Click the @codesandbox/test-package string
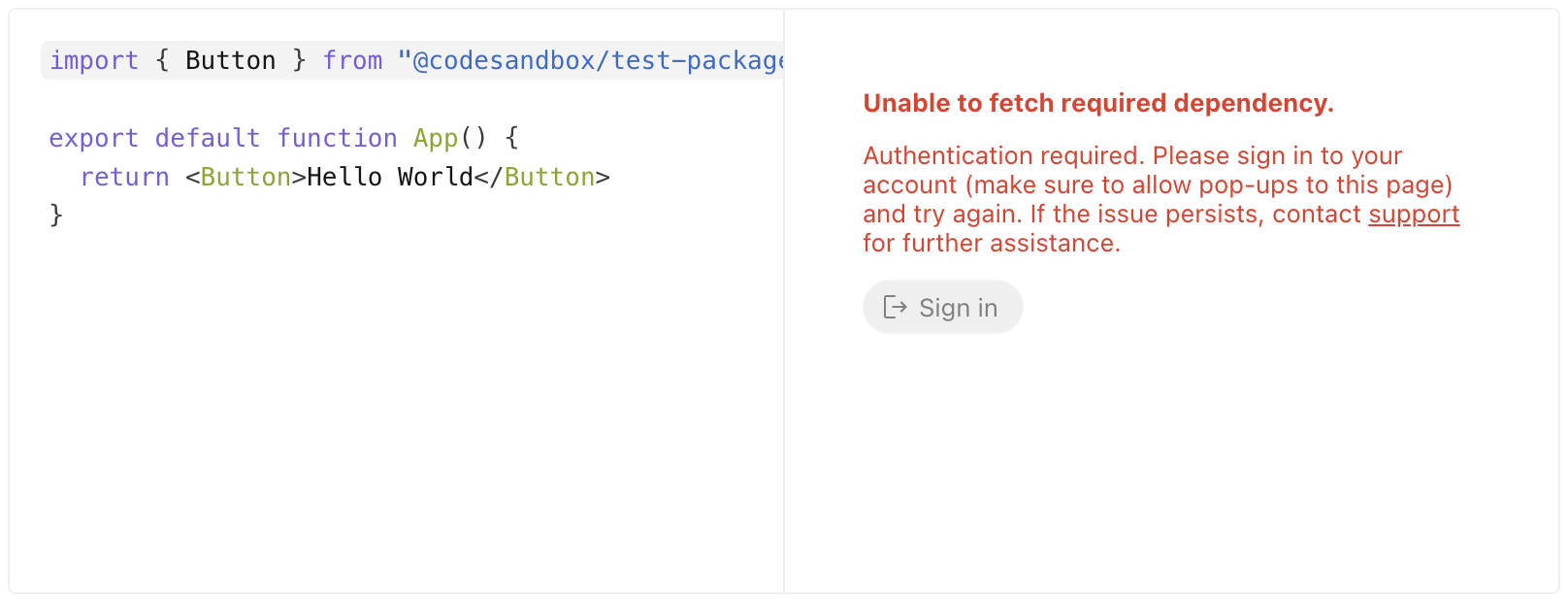 click(x=592, y=61)
